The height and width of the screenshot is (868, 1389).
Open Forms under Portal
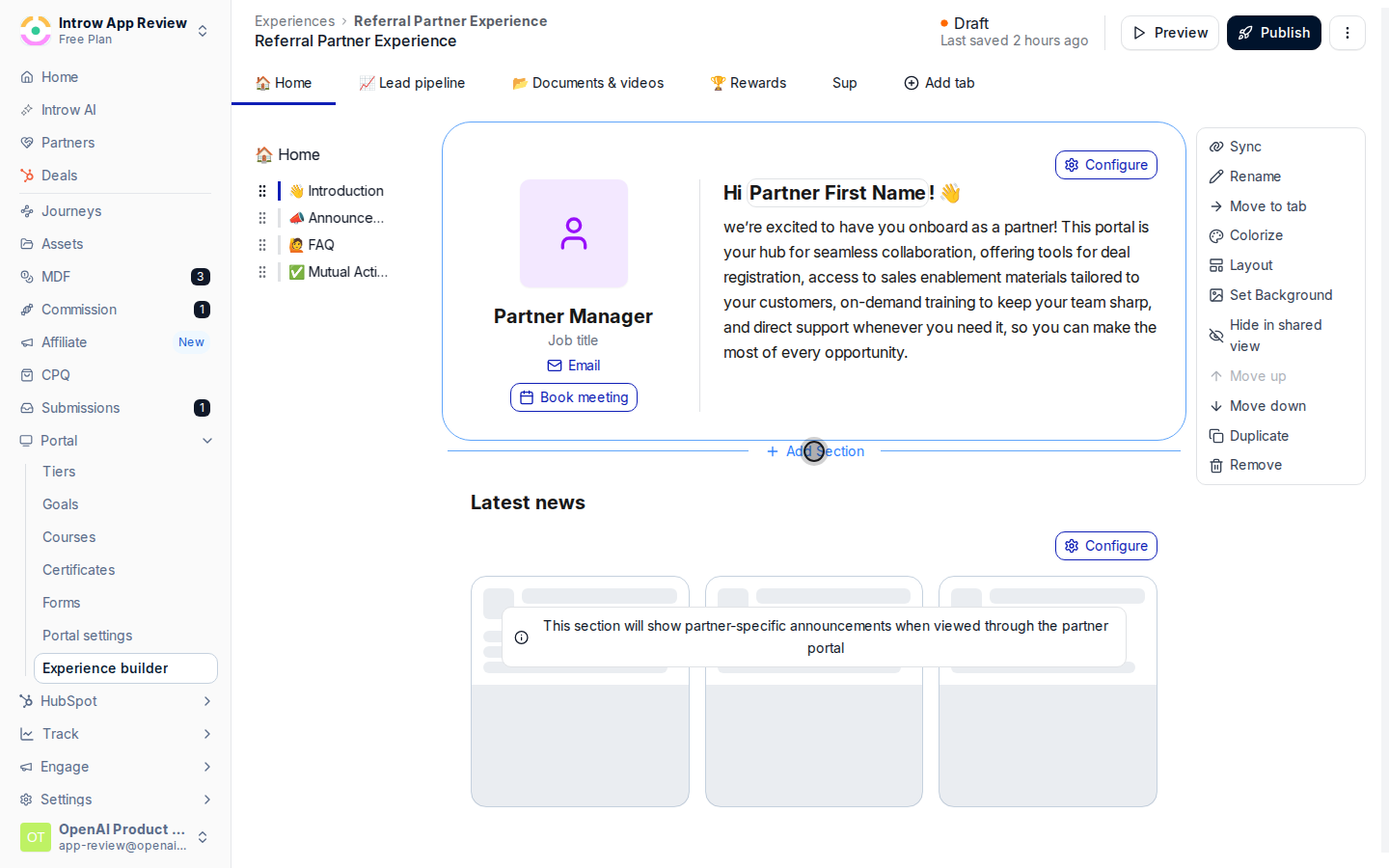(61, 603)
